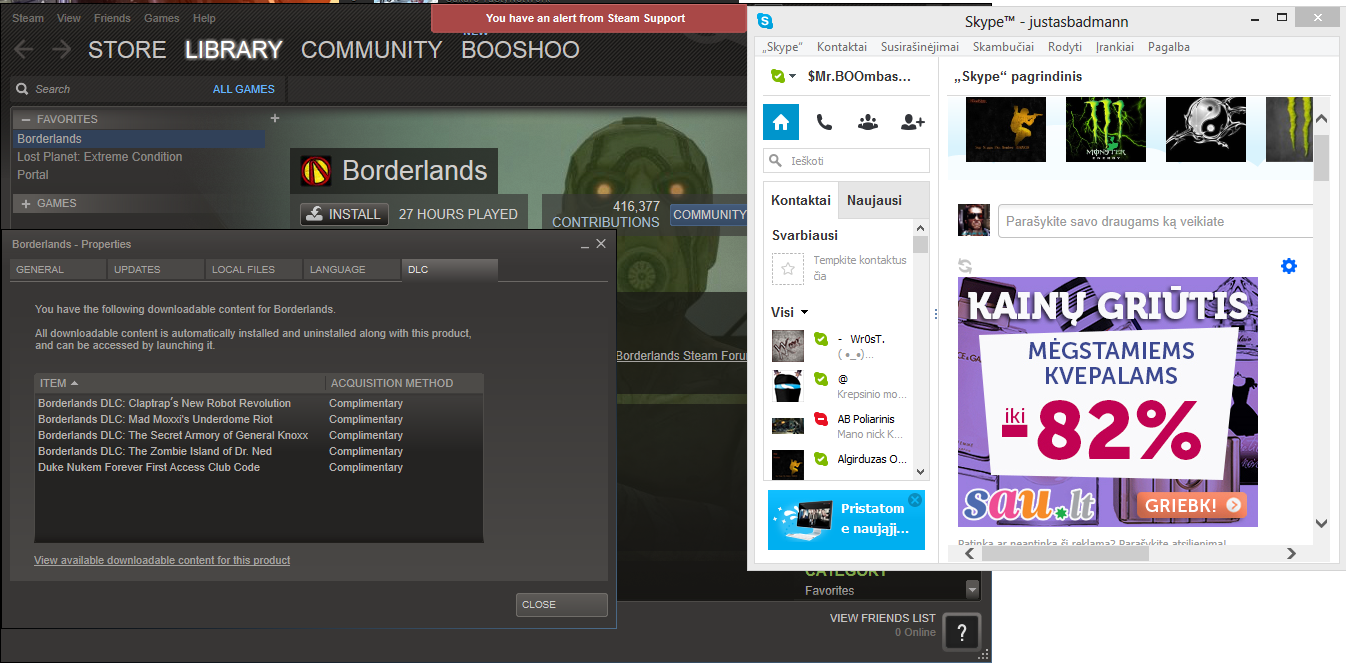Go to the Steam STORE section
1346x663 pixels.
coord(125,50)
